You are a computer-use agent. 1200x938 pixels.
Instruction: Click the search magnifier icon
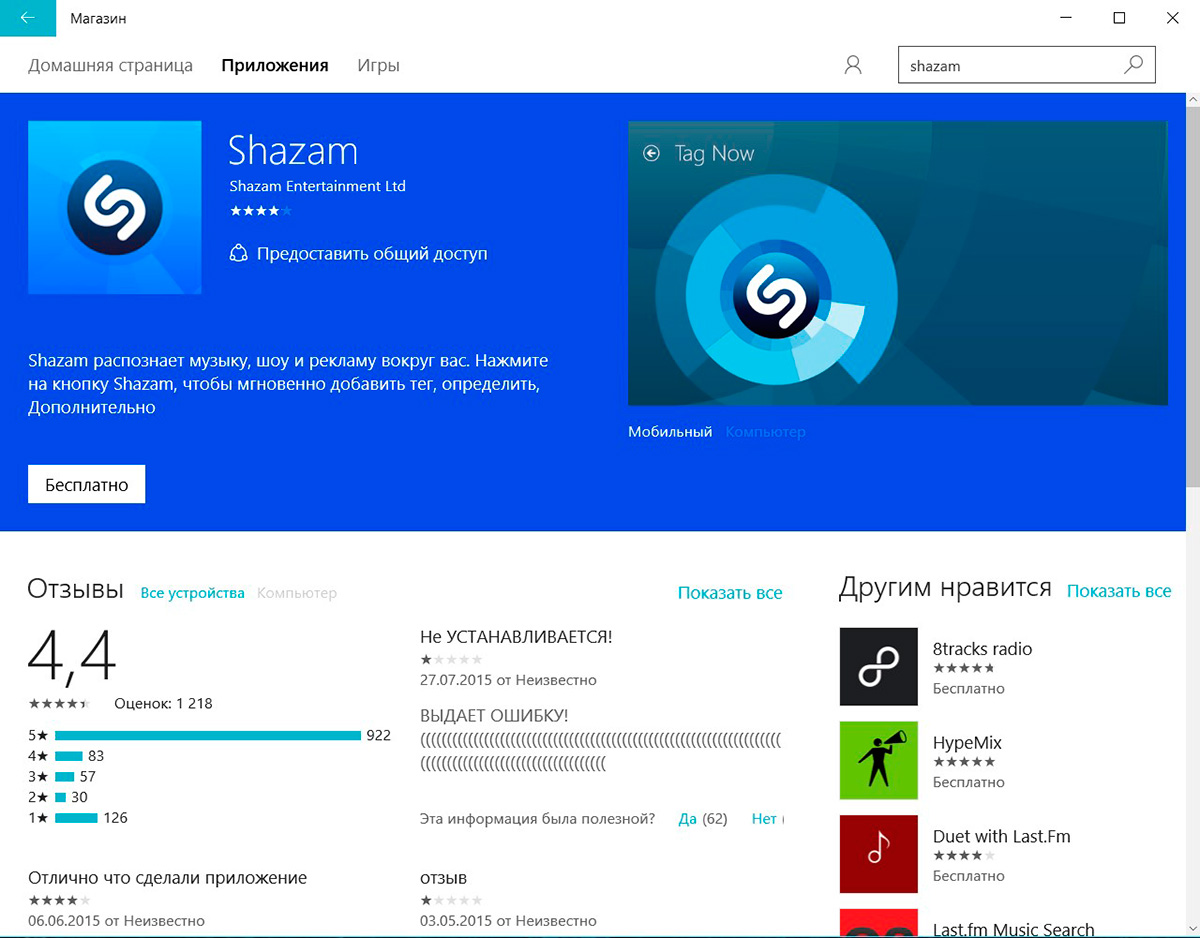(1133, 65)
